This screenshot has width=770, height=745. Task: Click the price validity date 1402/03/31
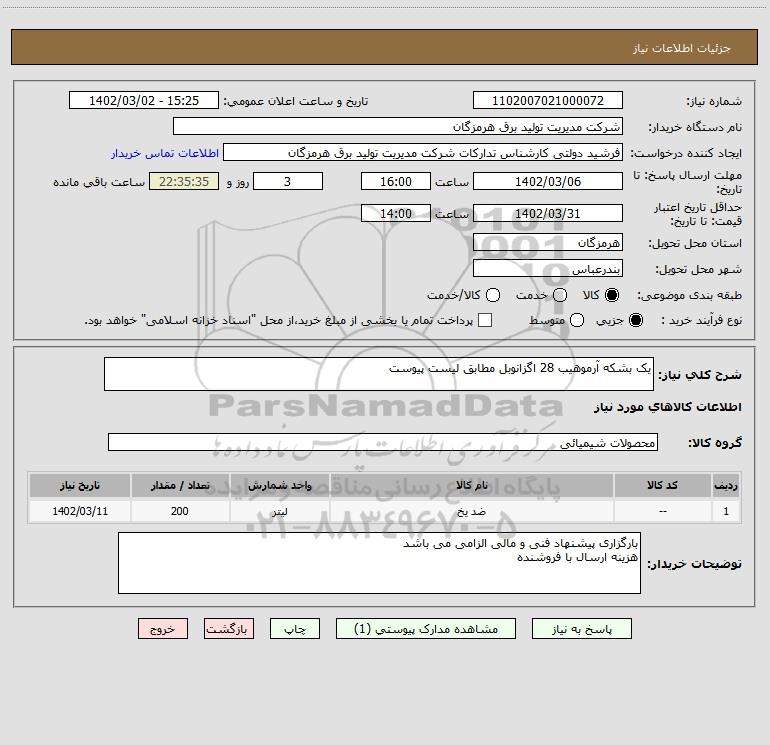tap(548, 213)
